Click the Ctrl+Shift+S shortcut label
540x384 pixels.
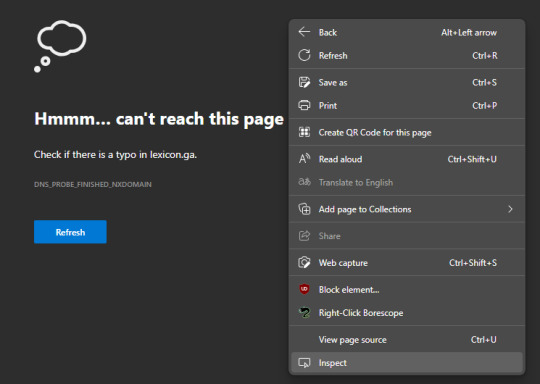(473, 263)
